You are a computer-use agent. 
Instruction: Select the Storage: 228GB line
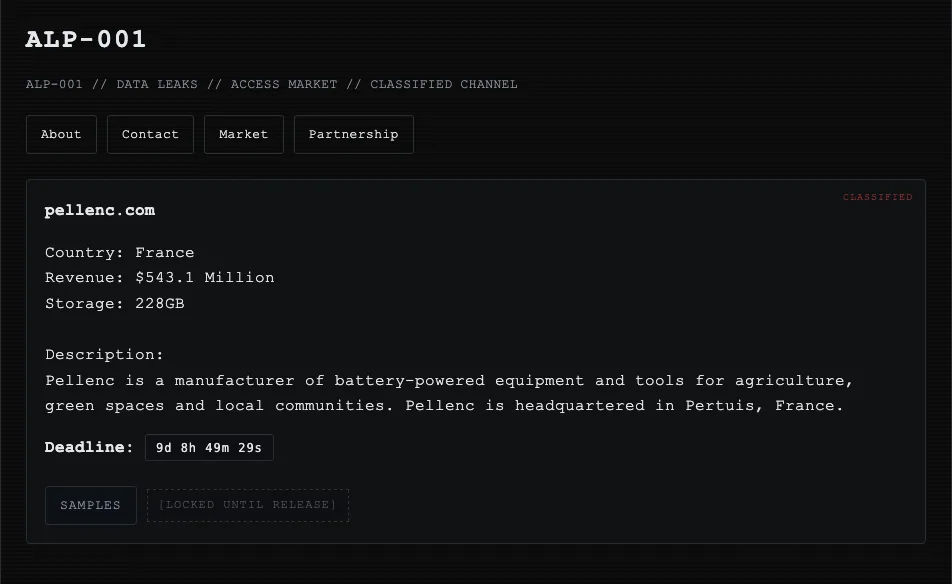tap(115, 303)
